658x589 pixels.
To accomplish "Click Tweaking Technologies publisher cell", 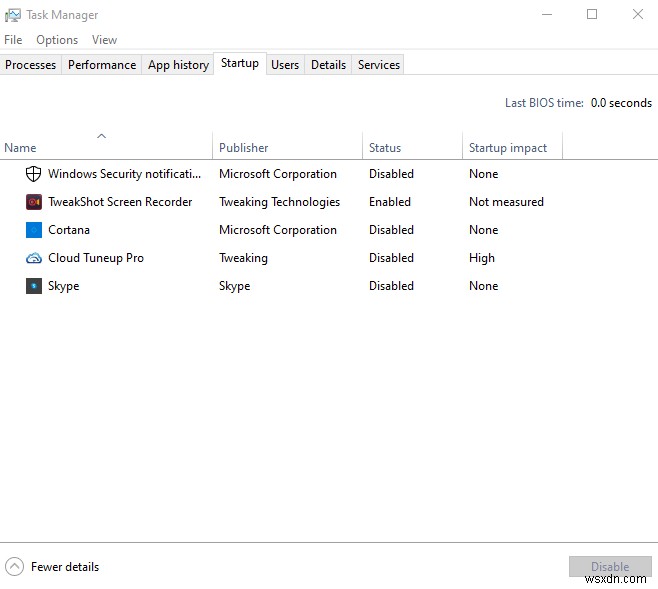I will click(279, 202).
